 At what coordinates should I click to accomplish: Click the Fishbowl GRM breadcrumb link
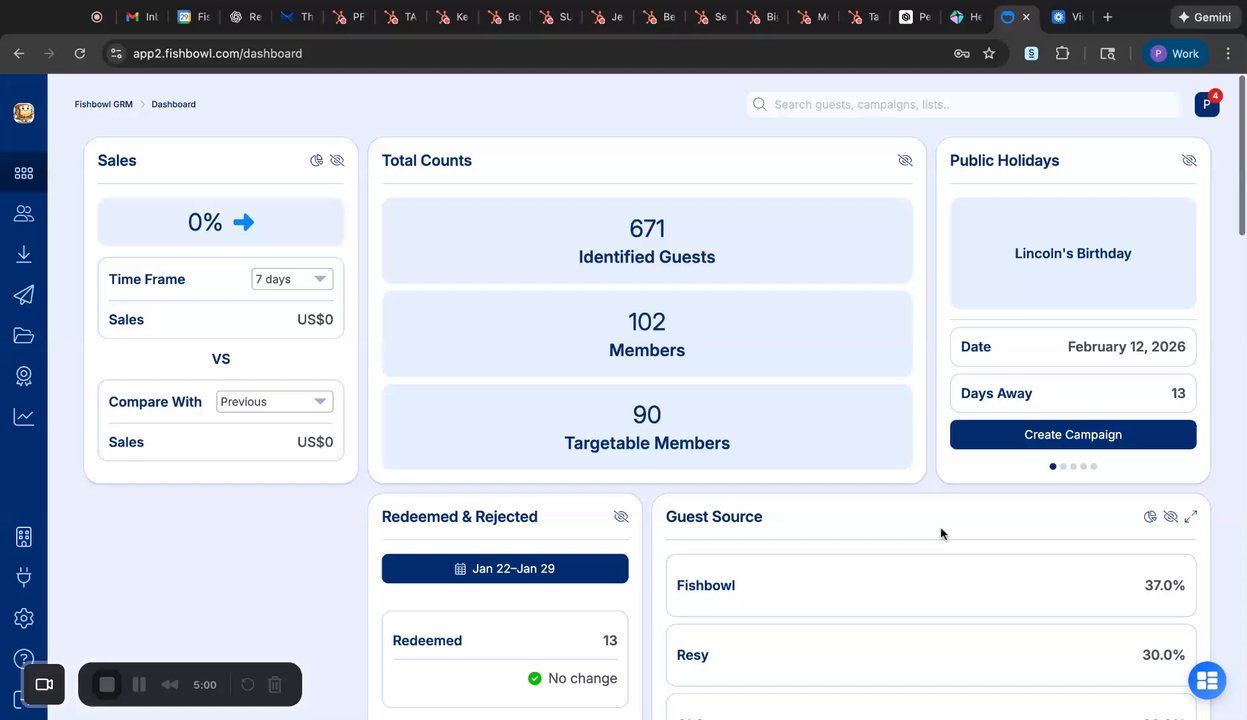click(x=104, y=104)
